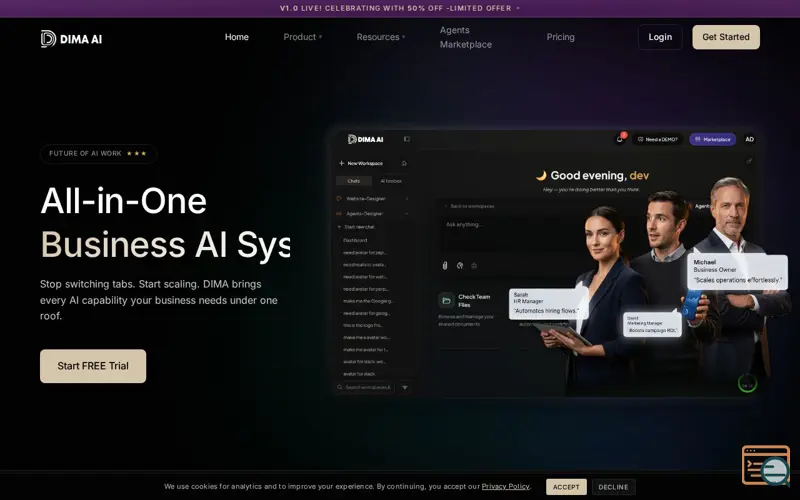Click the globe icon under the Ask anything box

[x=460, y=265]
